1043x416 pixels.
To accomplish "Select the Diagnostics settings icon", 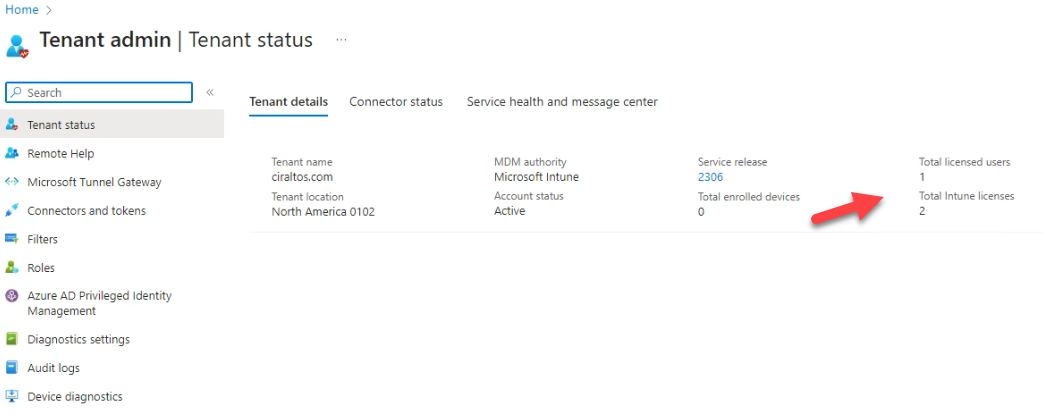I will point(11,339).
